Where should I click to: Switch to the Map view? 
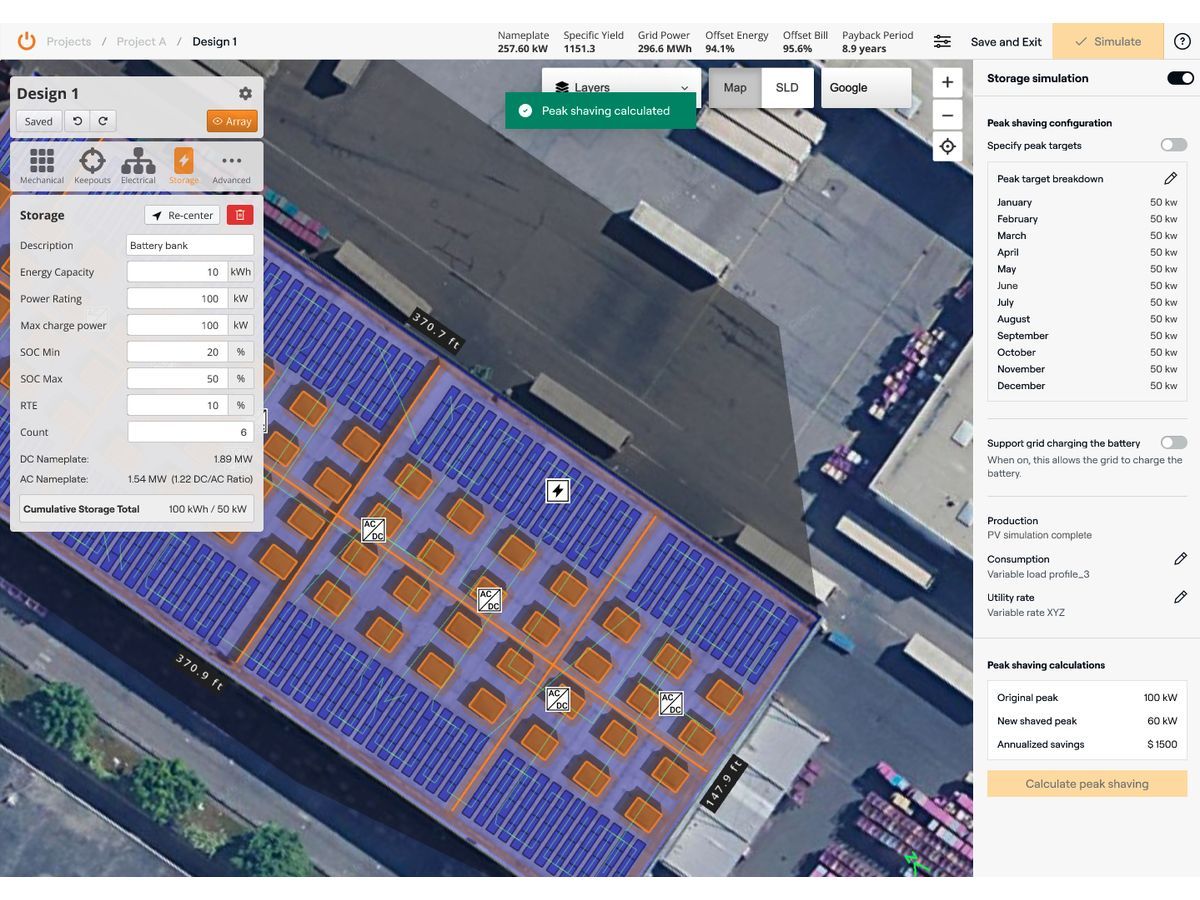(x=735, y=87)
